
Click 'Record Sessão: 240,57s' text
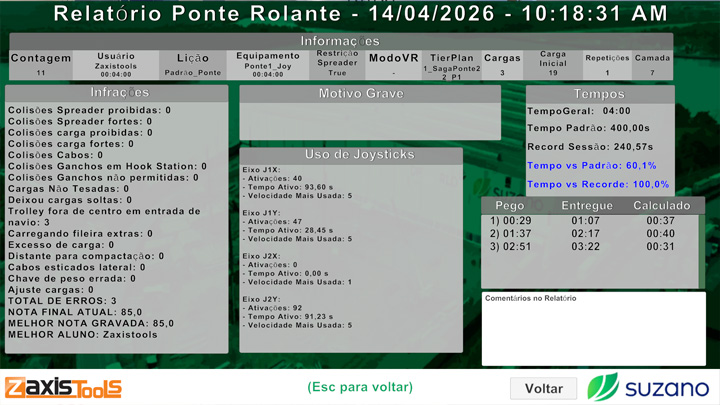point(590,147)
